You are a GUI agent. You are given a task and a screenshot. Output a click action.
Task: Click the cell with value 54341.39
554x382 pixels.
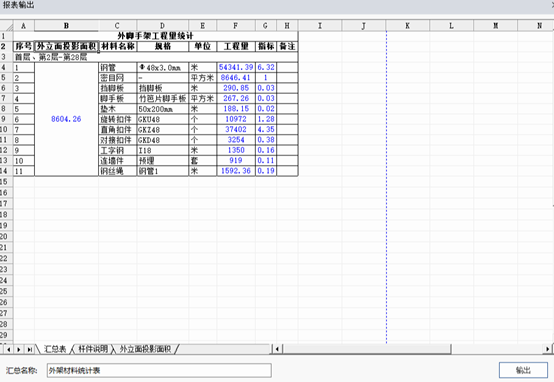(x=236, y=67)
